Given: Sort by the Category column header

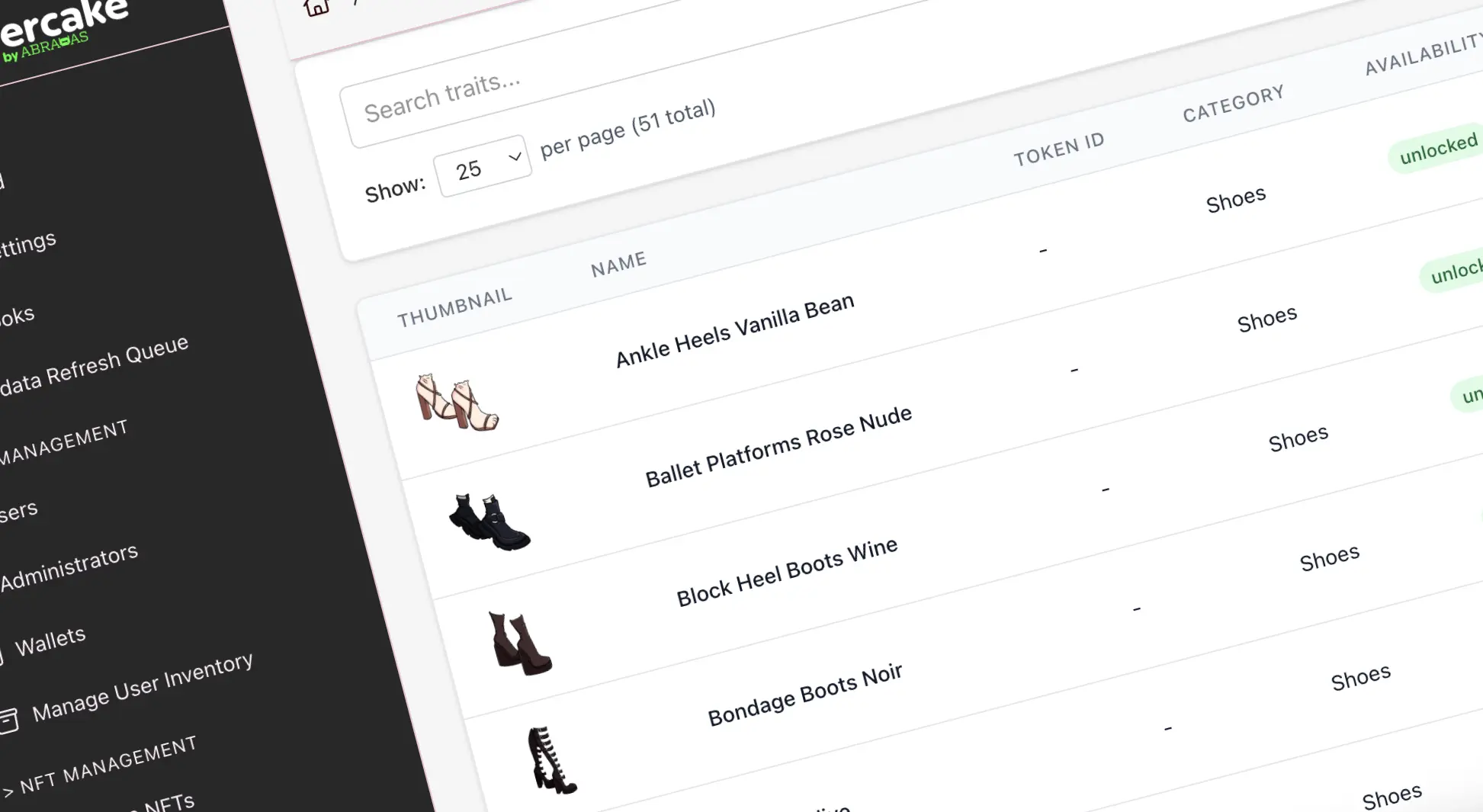Looking at the screenshot, I should [1233, 104].
